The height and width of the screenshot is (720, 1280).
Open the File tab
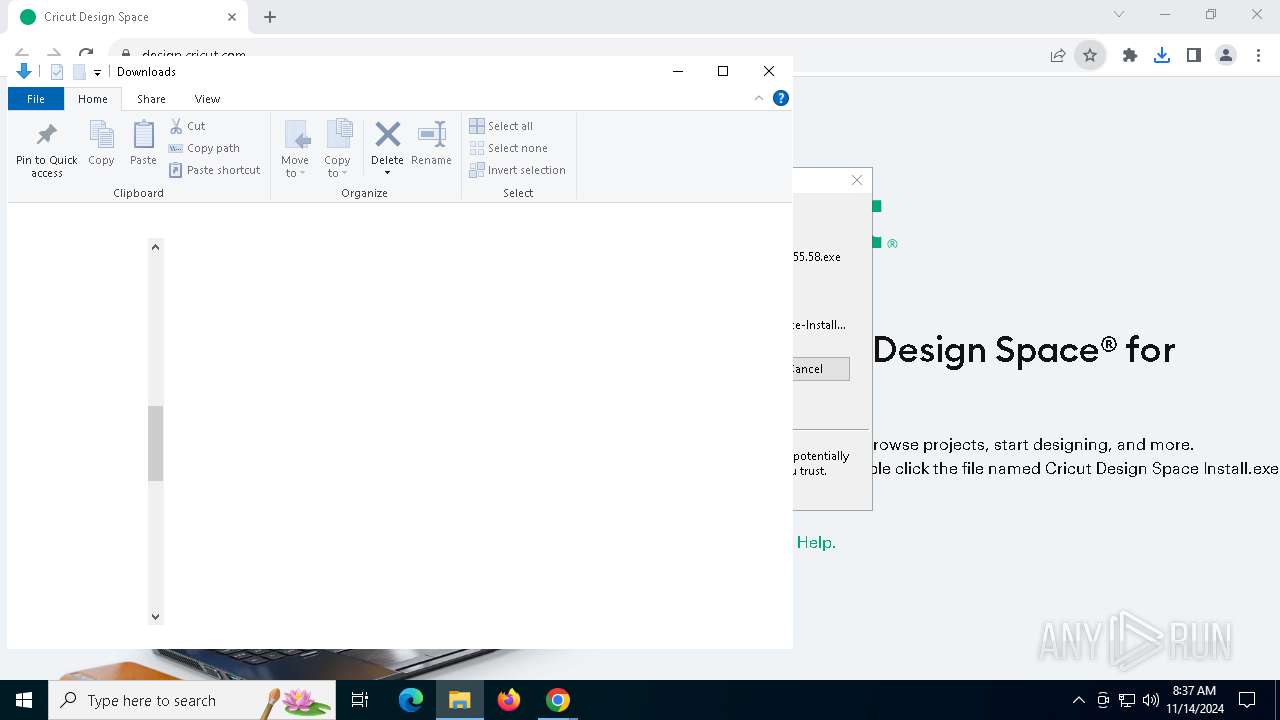pos(36,99)
